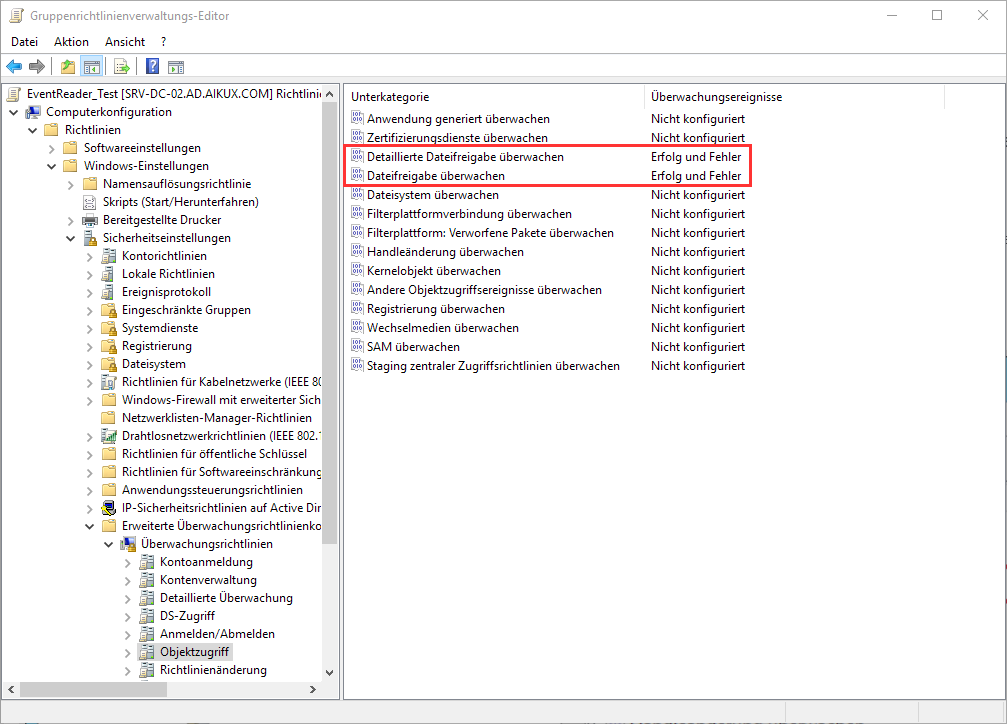Click the Richtlinien für Kabelnetzwerke icon
Viewport: 1007px width, 724px height.
point(109,382)
